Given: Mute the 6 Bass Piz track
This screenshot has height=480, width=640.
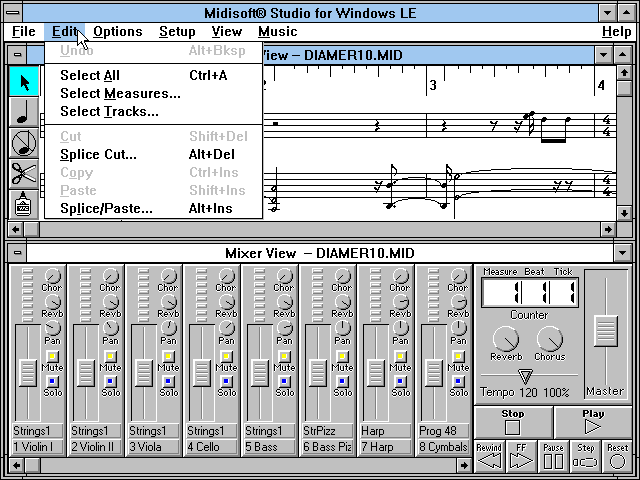Looking at the screenshot, I should coord(342,356).
